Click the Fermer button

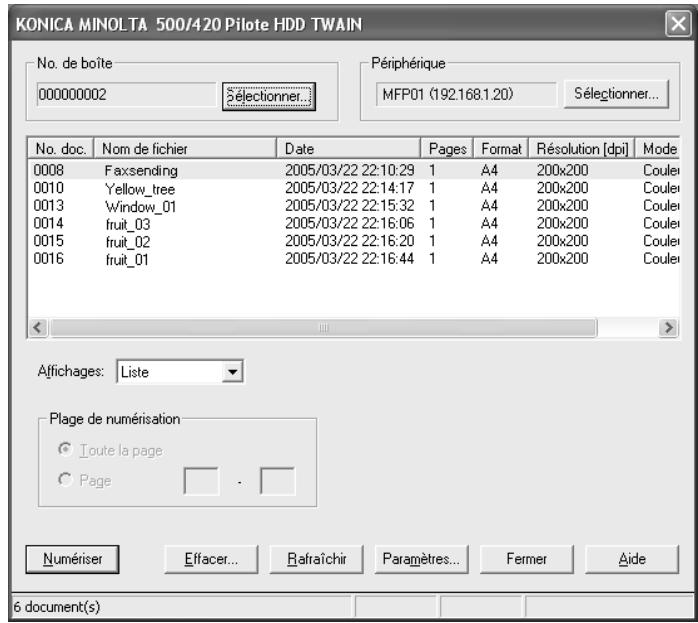527,559
